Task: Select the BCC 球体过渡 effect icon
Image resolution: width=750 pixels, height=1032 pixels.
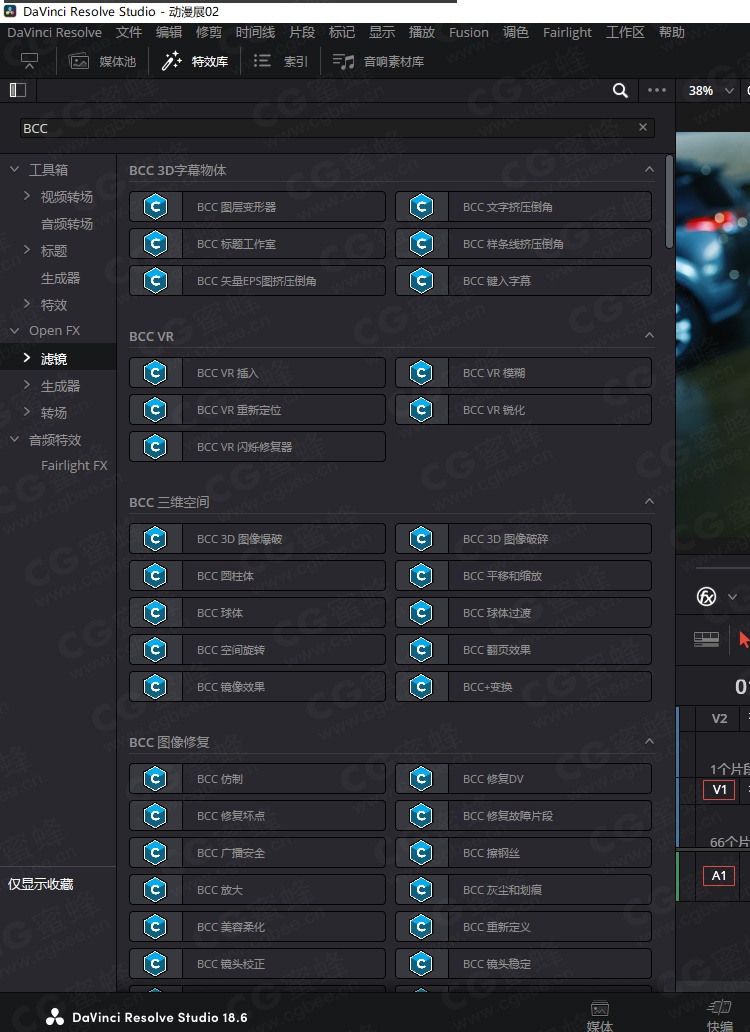Action: 421,612
